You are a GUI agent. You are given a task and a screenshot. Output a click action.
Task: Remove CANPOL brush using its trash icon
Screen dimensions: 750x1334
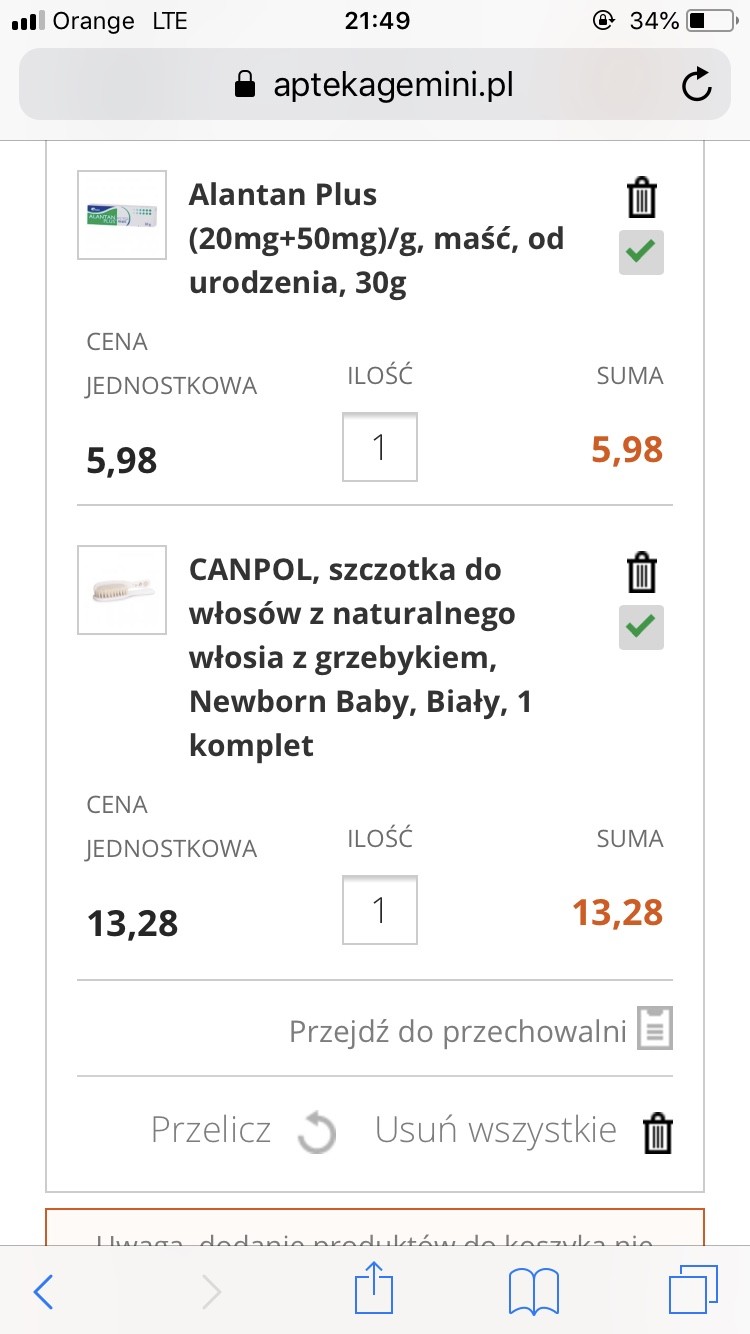coord(641,574)
